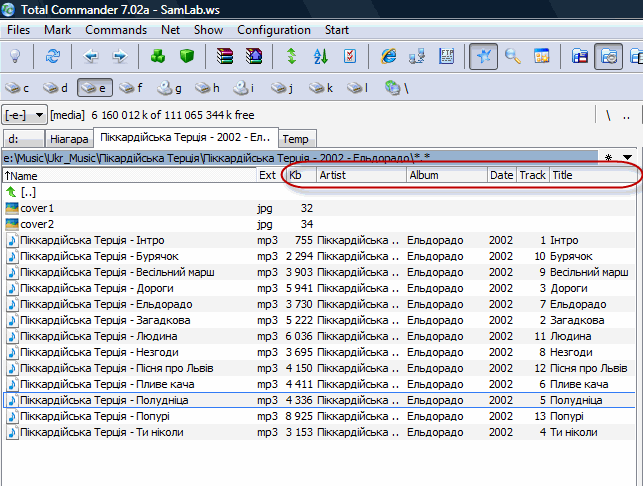Open network neighborhood backslash drive icon
The image size is (643, 486).
pos(397,88)
